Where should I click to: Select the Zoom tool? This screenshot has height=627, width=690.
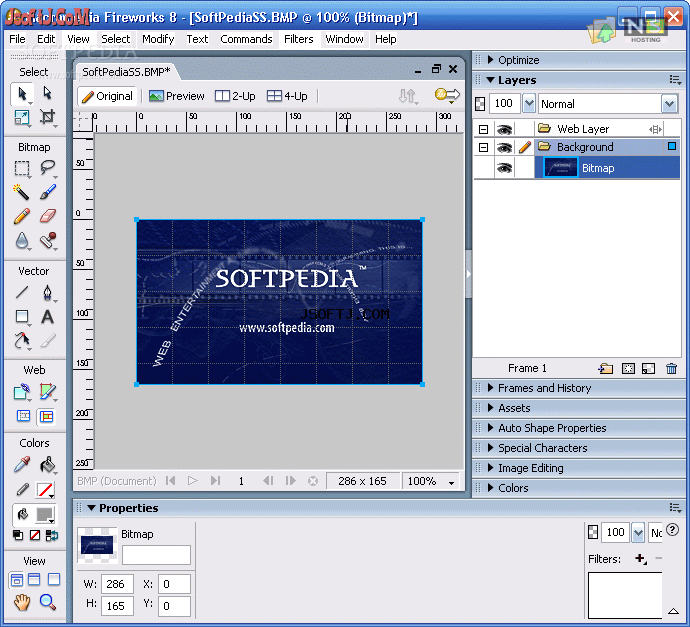point(47,601)
